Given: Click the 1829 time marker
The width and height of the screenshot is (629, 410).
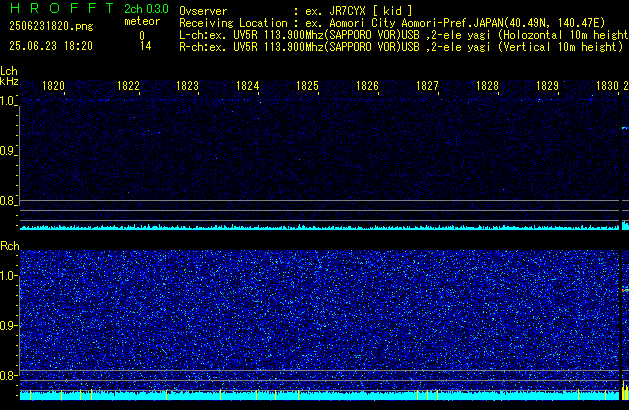Looking at the screenshot, I should [547, 86].
